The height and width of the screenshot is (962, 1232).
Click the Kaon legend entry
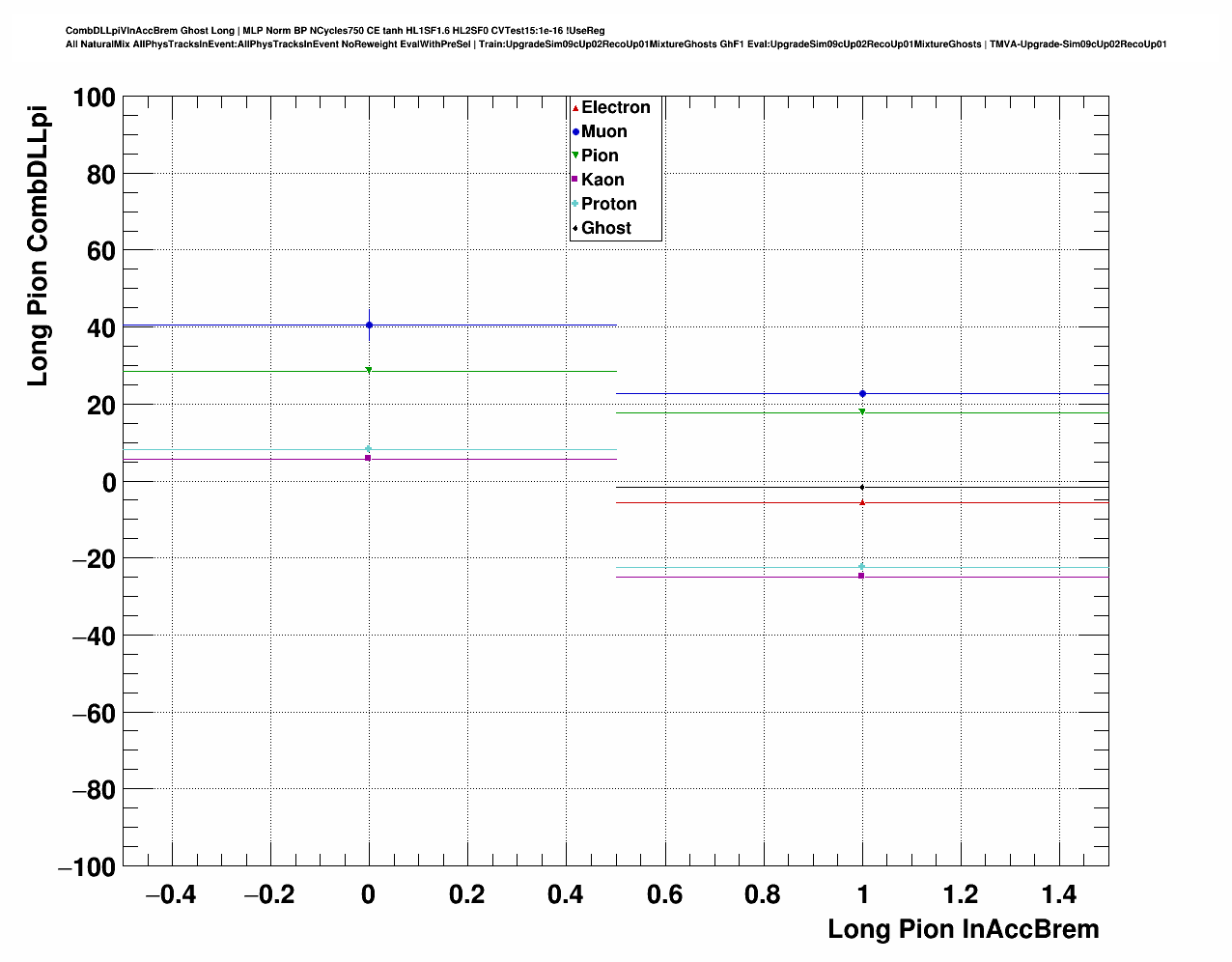pyautogui.click(x=598, y=180)
